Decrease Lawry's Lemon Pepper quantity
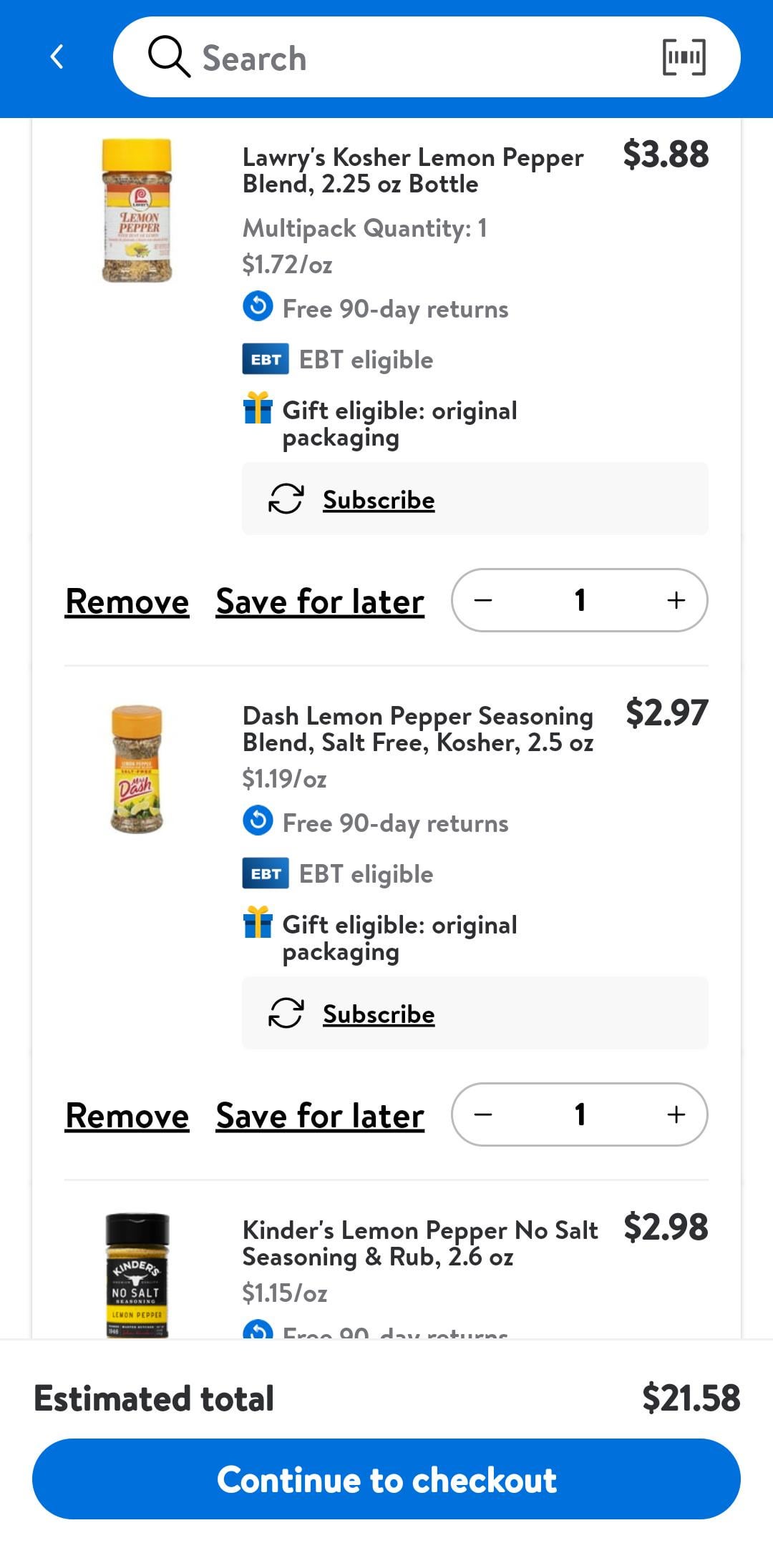The height and width of the screenshot is (1568, 773). click(x=484, y=600)
